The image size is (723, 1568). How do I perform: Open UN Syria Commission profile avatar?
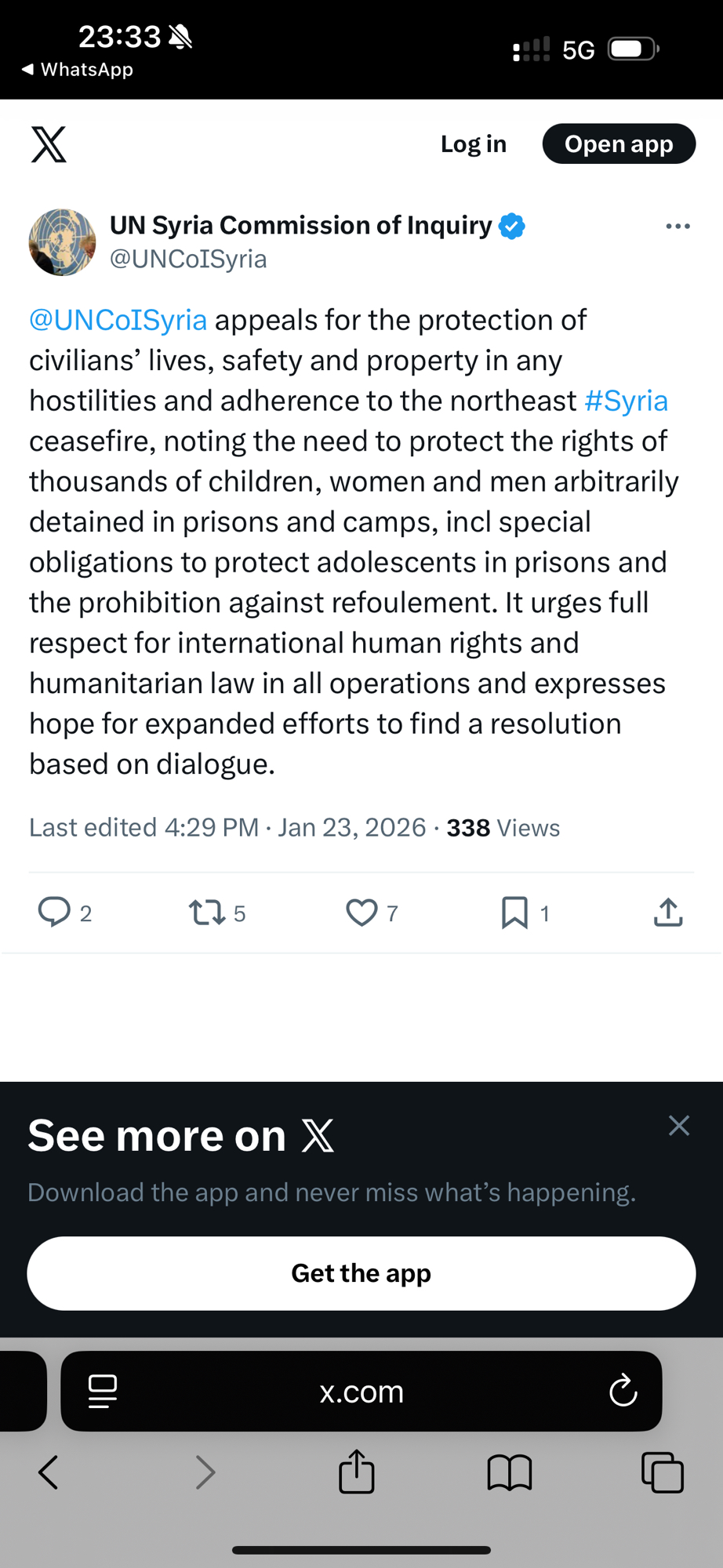click(62, 241)
